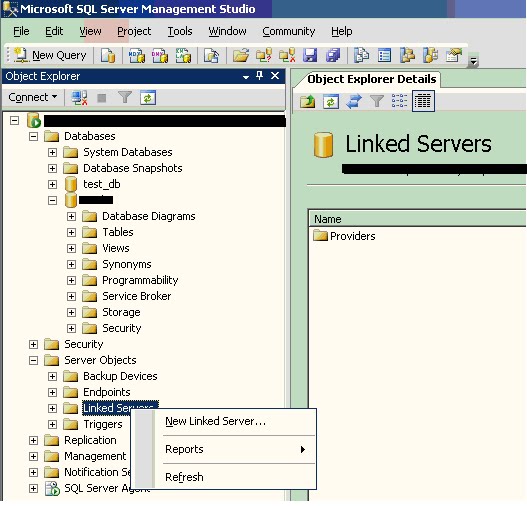Open the Registered Servers toolbar icon
Screen dimensions: 527x506
point(361,55)
